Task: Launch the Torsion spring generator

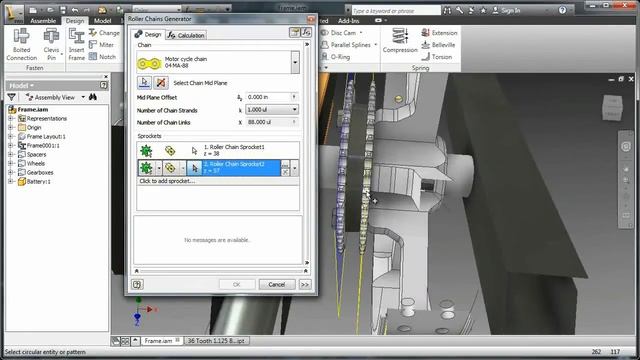Action: [x=436, y=57]
